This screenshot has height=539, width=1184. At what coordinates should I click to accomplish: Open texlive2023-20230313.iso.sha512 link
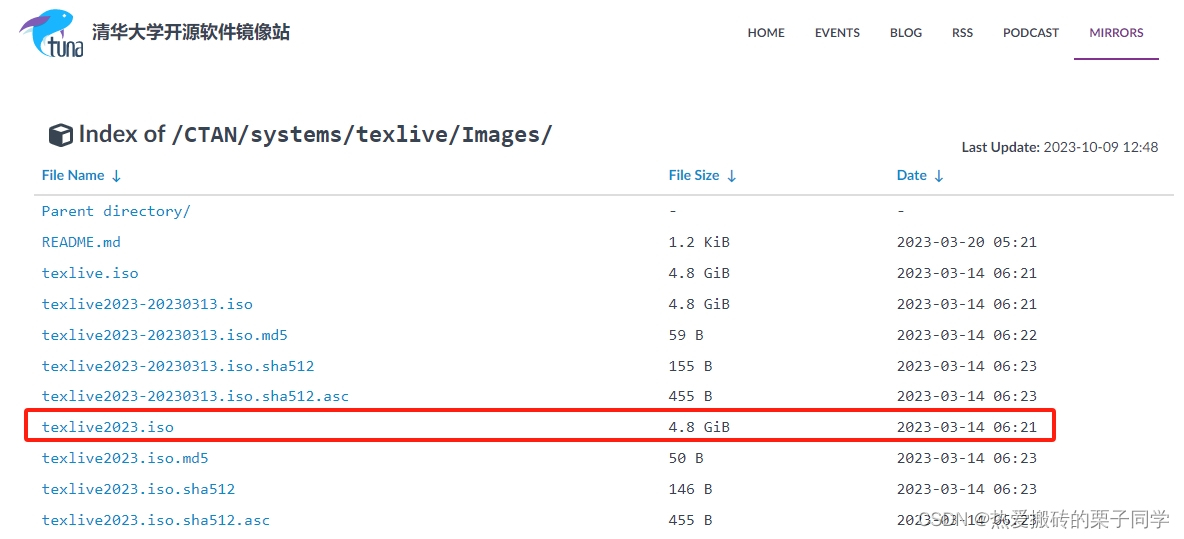177,366
